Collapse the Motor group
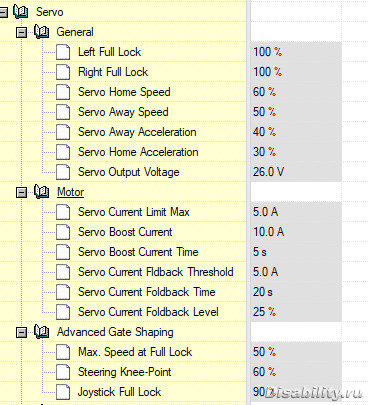This screenshot has height=405, width=368. pos(22,193)
